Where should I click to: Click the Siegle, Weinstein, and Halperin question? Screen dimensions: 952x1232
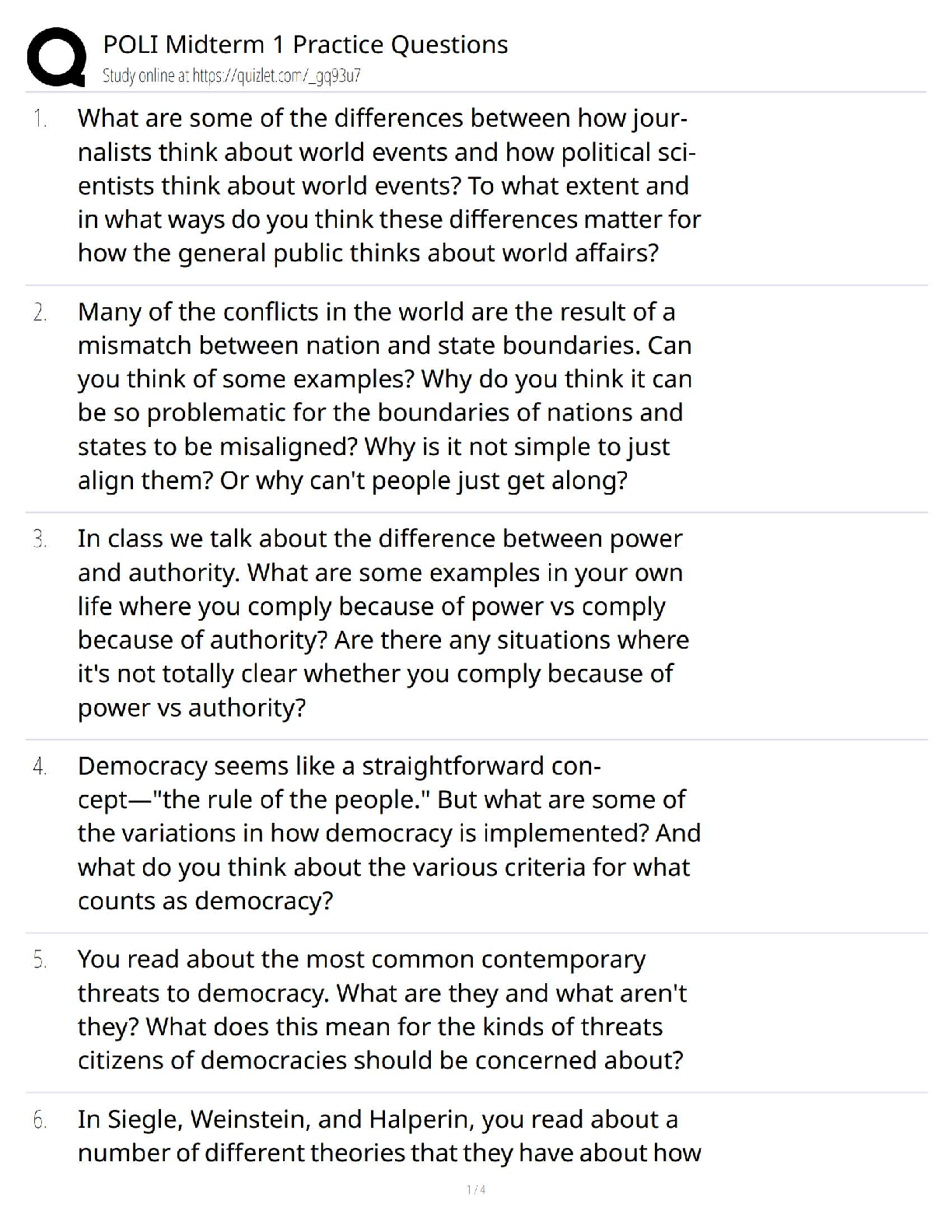coord(389,1136)
